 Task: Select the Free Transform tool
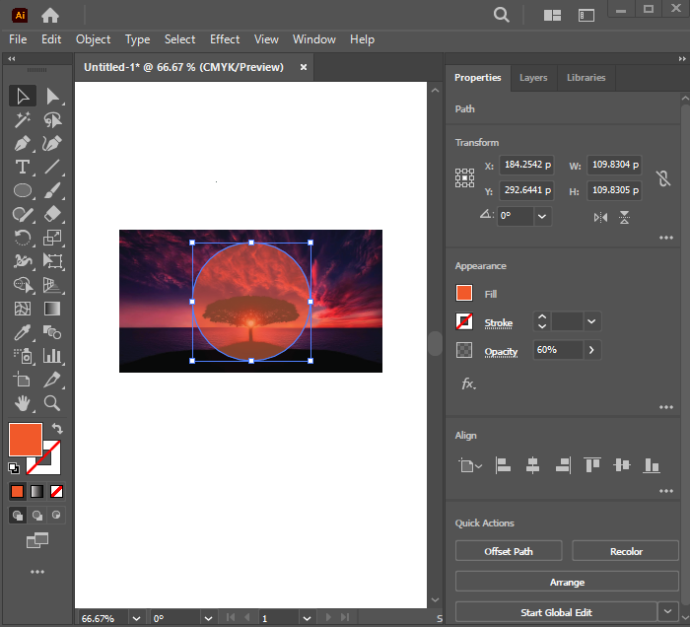(52, 261)
